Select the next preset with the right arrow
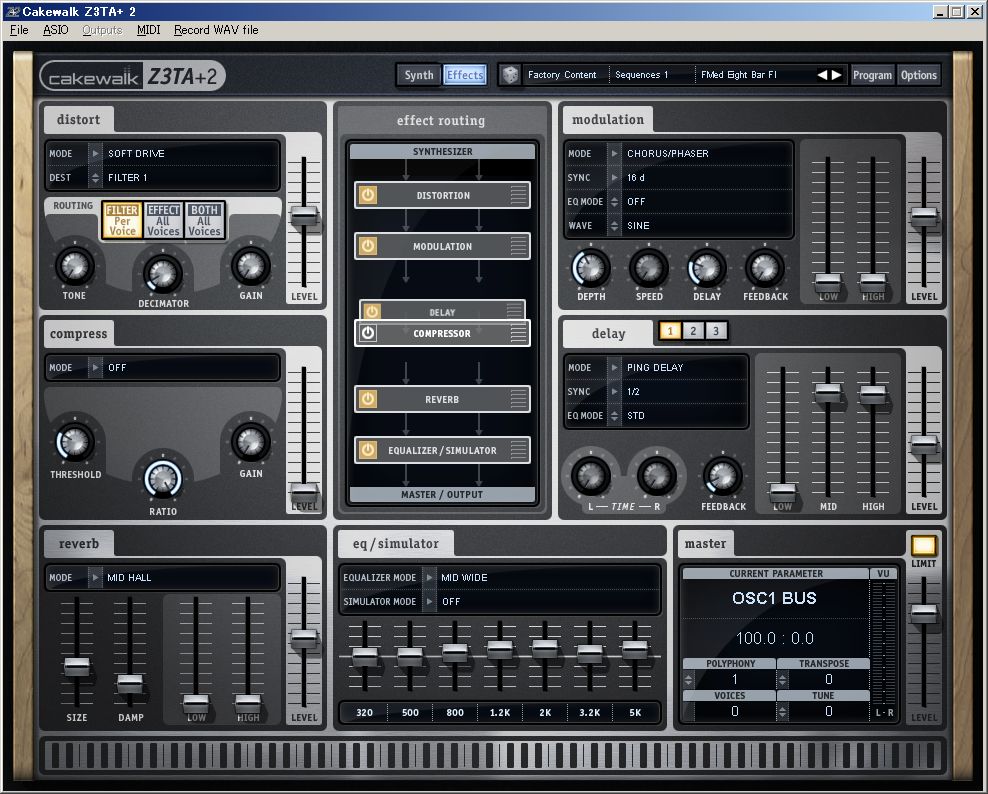Image resolution: width=988 pixels, height=794 pixels. click(x=837, y=75)
